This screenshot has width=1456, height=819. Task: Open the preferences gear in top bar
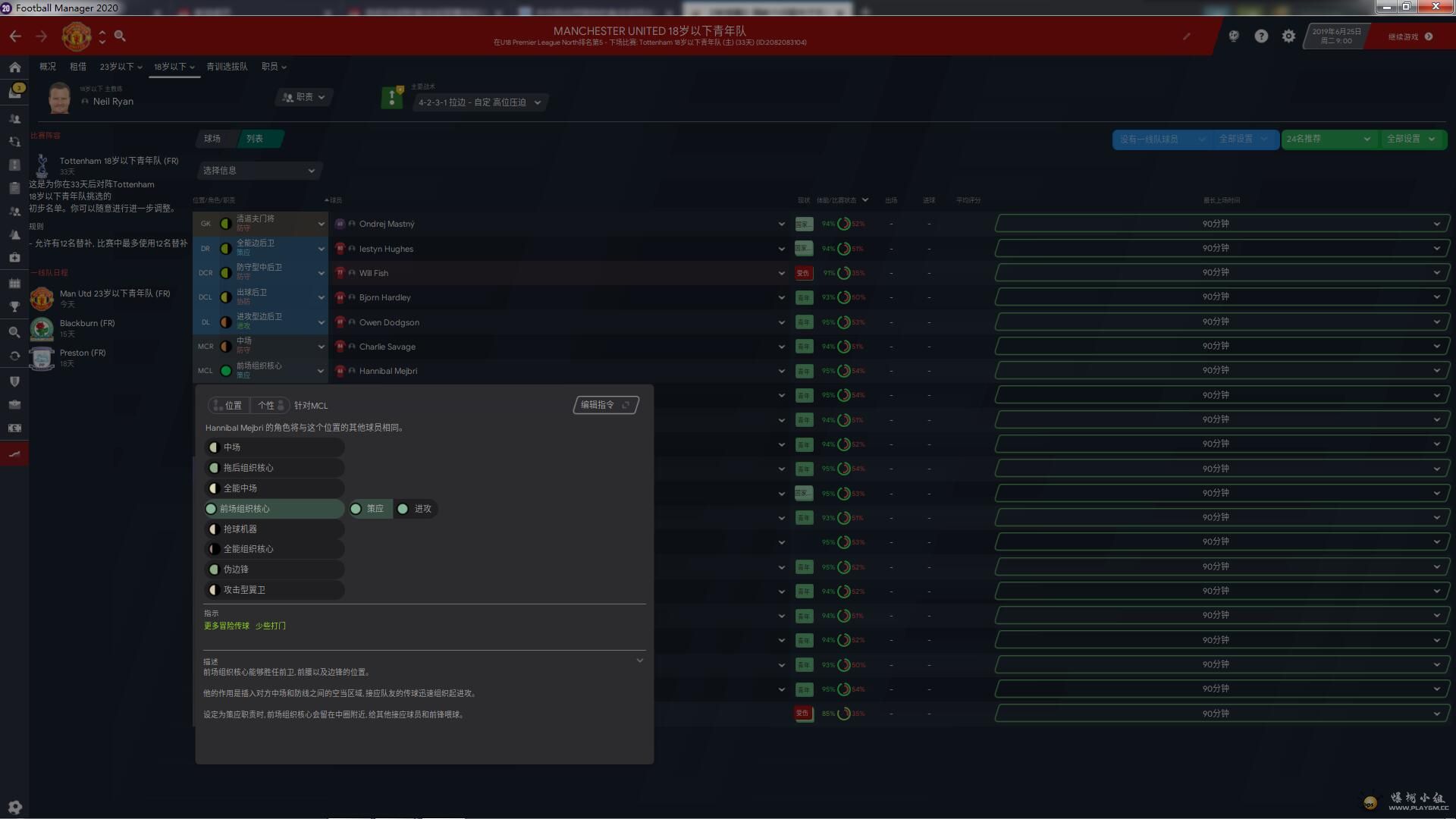[1288, 36]
